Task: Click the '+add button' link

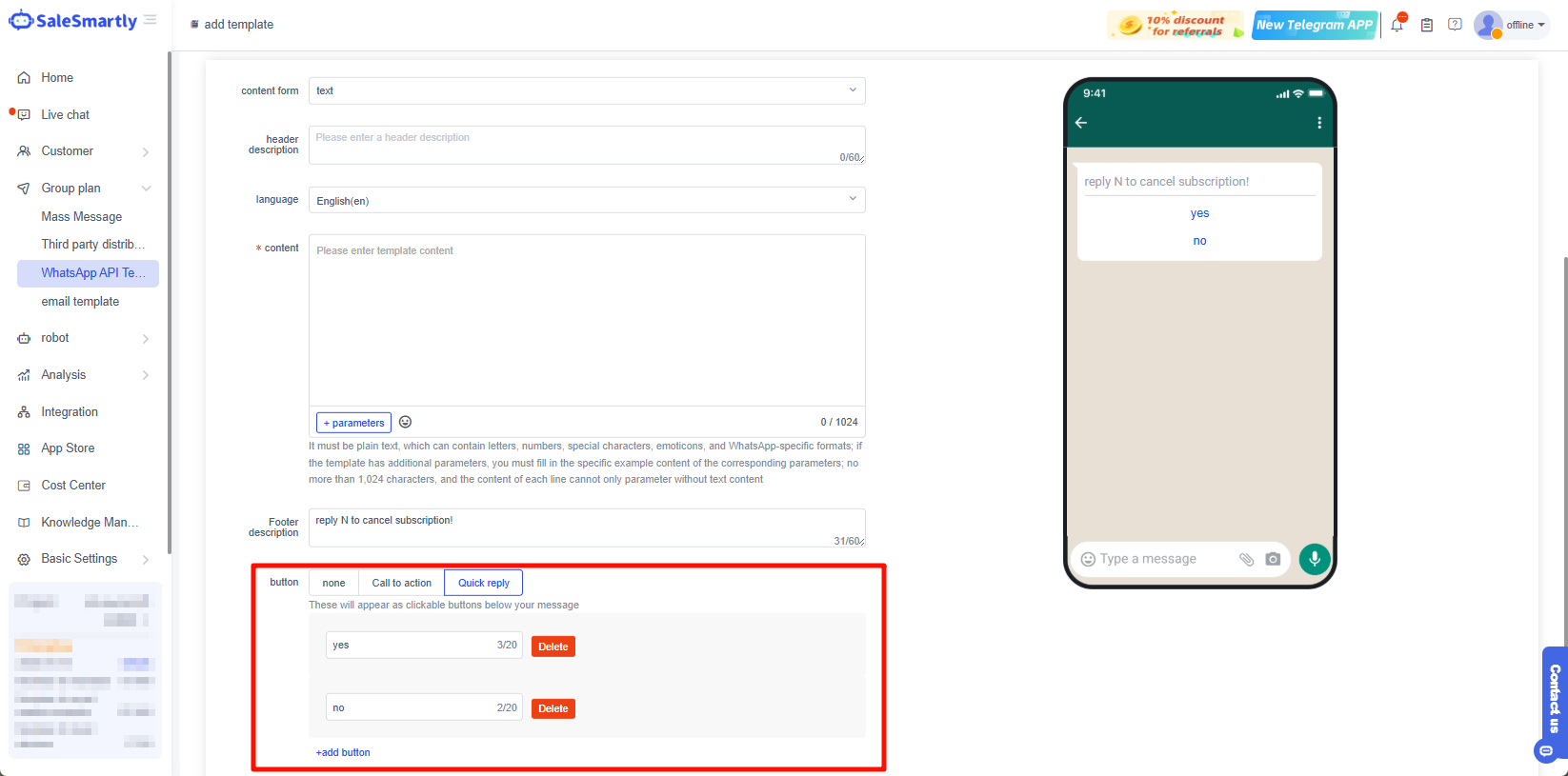Action: 343,752
